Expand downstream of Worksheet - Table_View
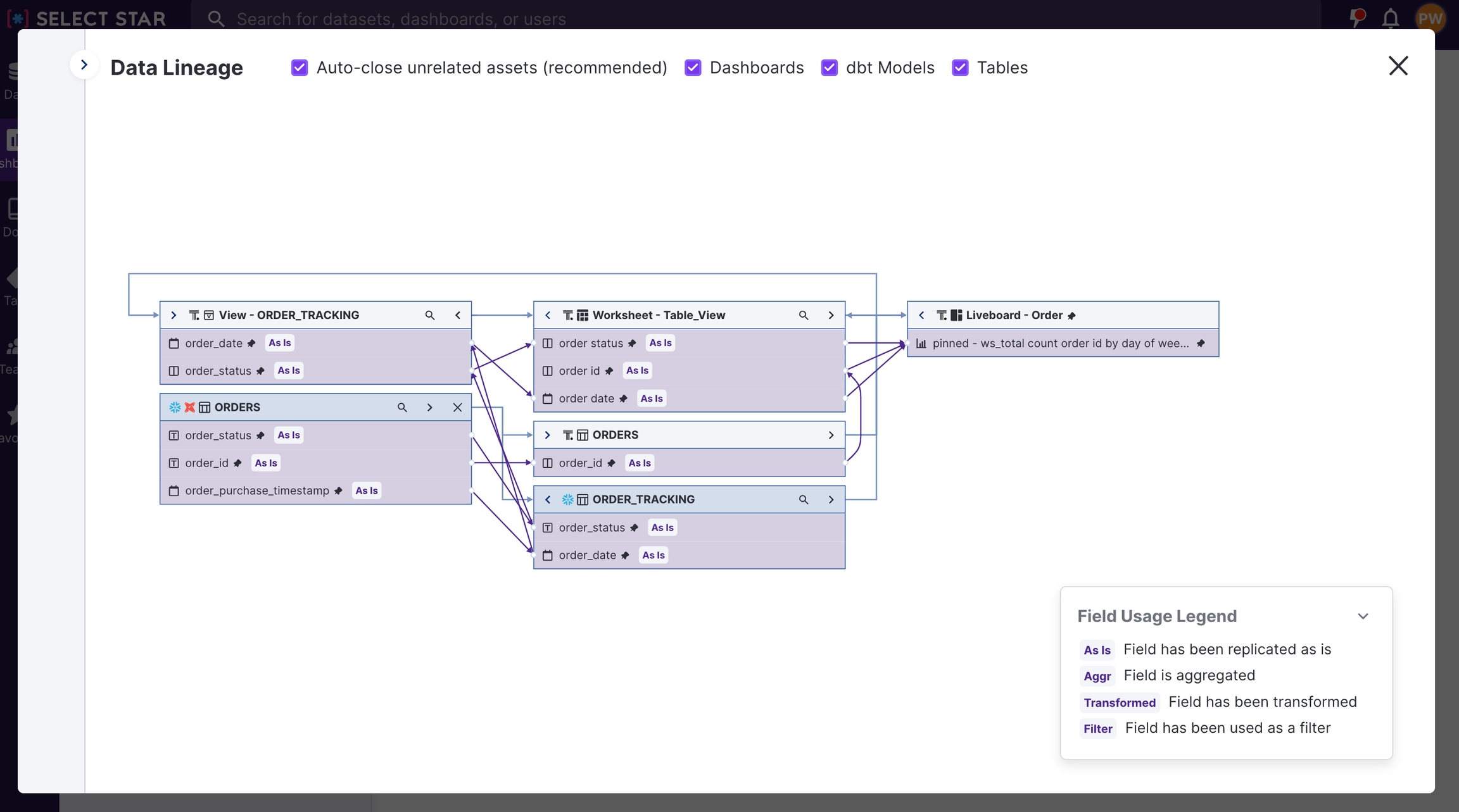 pos(831,315)
